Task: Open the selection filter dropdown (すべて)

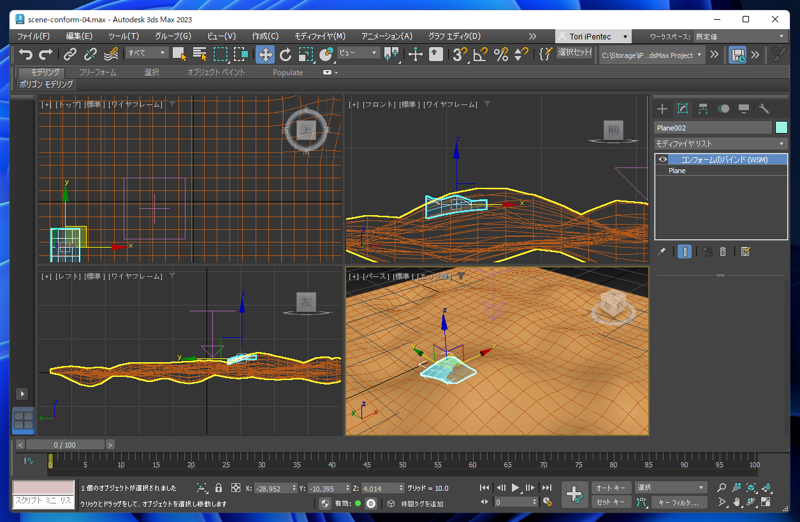Action: pyautogui.click(x=147, y=53)
